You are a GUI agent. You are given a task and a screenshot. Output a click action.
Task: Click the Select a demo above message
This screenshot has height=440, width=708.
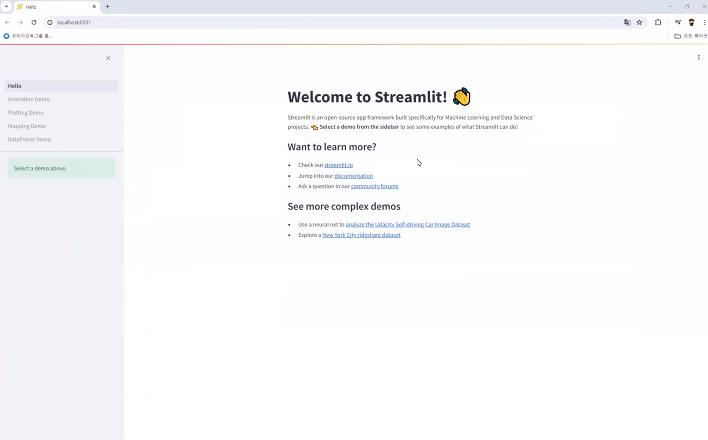coord(61,168)
